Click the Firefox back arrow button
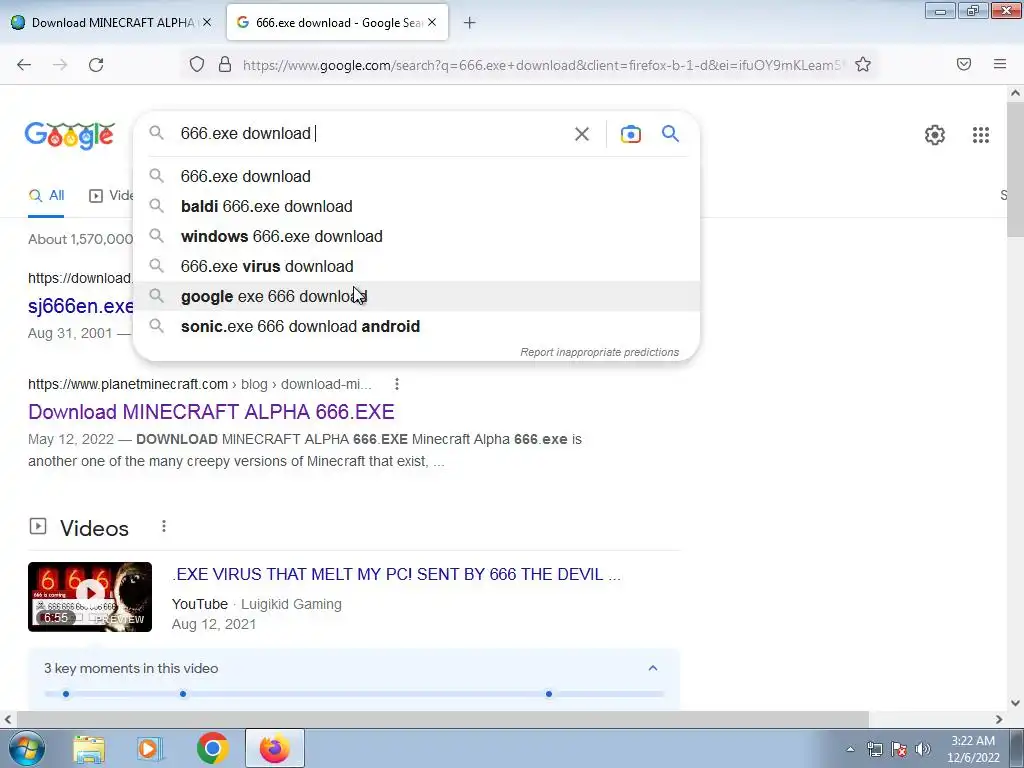This screenshot has width=1024, height=768. coord(24,65)
